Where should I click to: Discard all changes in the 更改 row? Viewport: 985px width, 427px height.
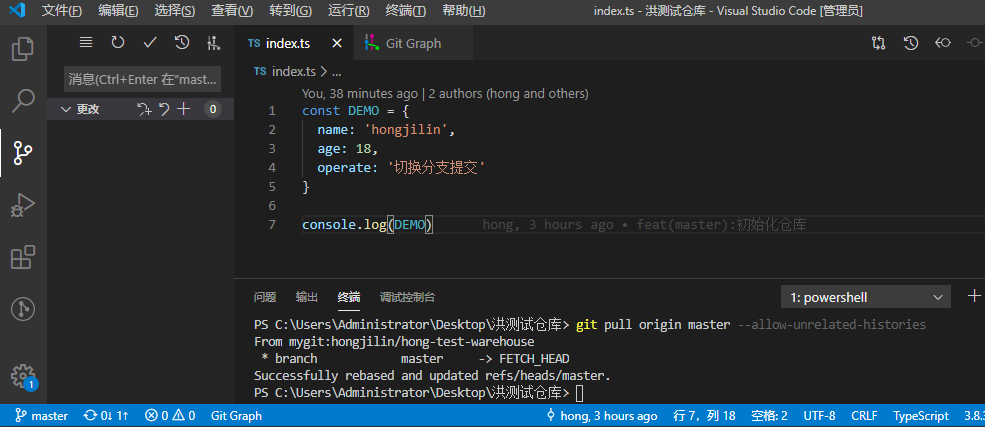pos(164,109)
